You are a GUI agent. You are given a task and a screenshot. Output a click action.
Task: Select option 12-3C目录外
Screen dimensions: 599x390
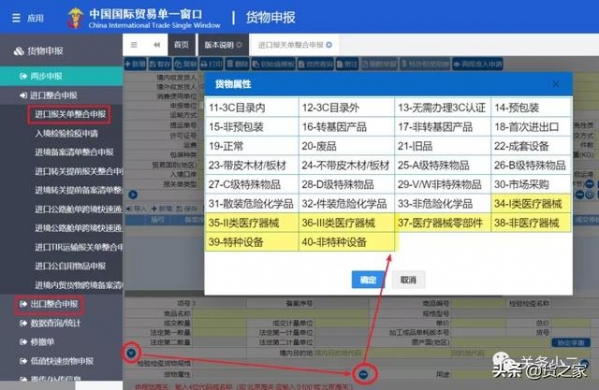click(346, 107)
